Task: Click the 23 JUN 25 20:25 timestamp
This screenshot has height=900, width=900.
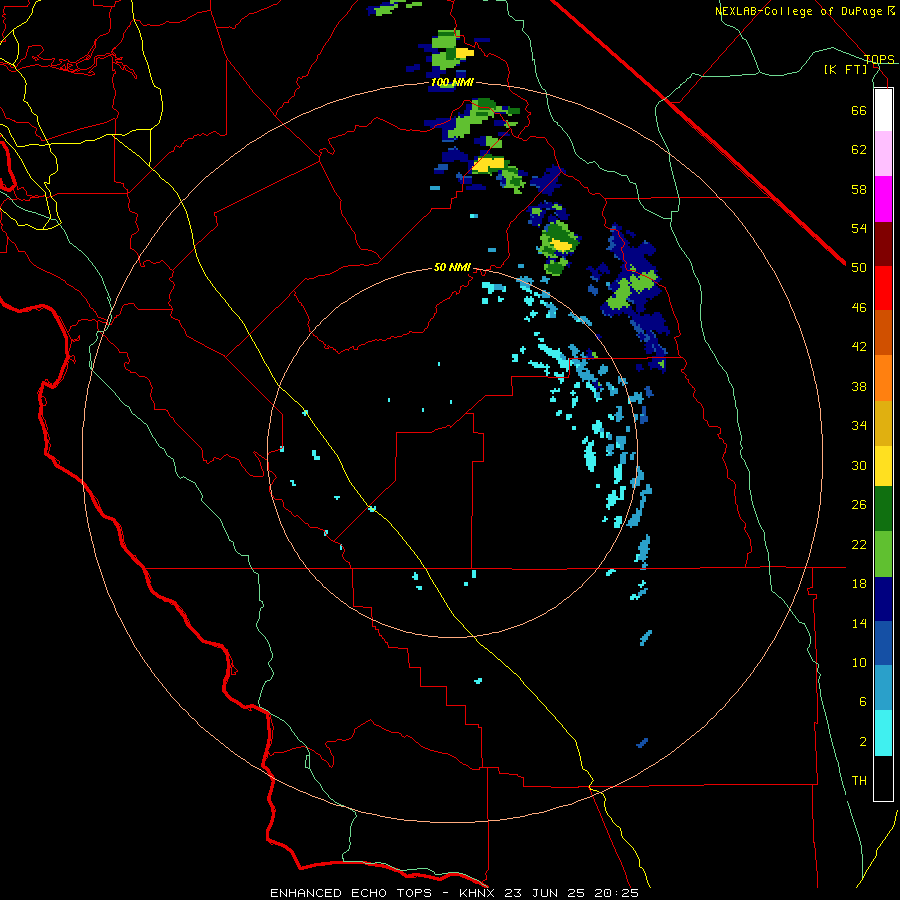Action: pyautogui.click(x=571, y=893)
